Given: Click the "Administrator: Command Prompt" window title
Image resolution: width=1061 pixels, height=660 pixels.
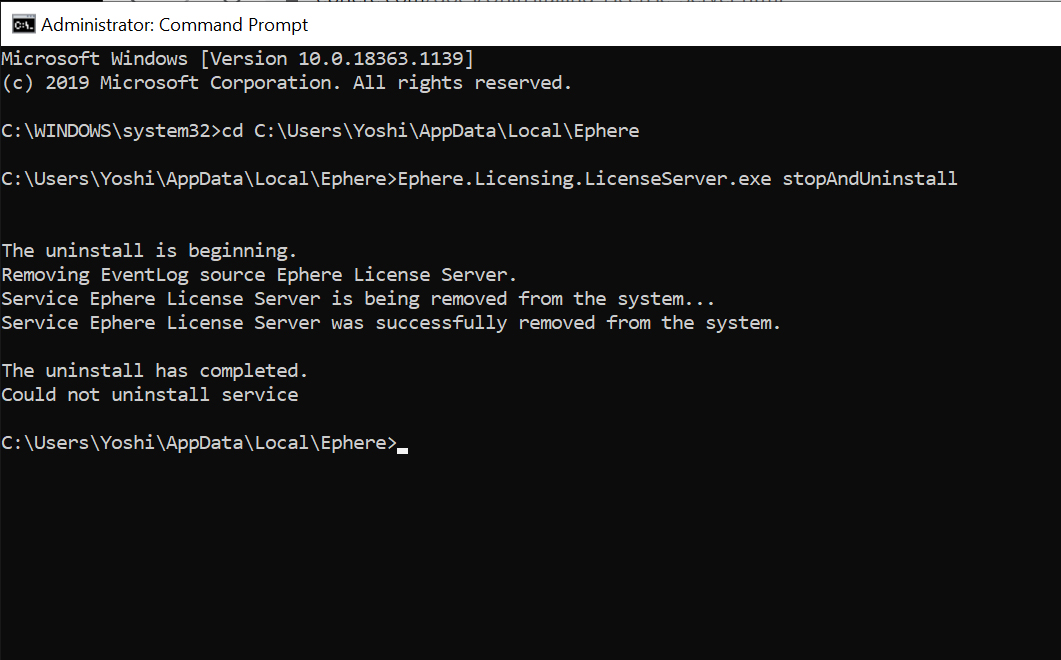Looking at the screenshot, I should tap(175, 24).
